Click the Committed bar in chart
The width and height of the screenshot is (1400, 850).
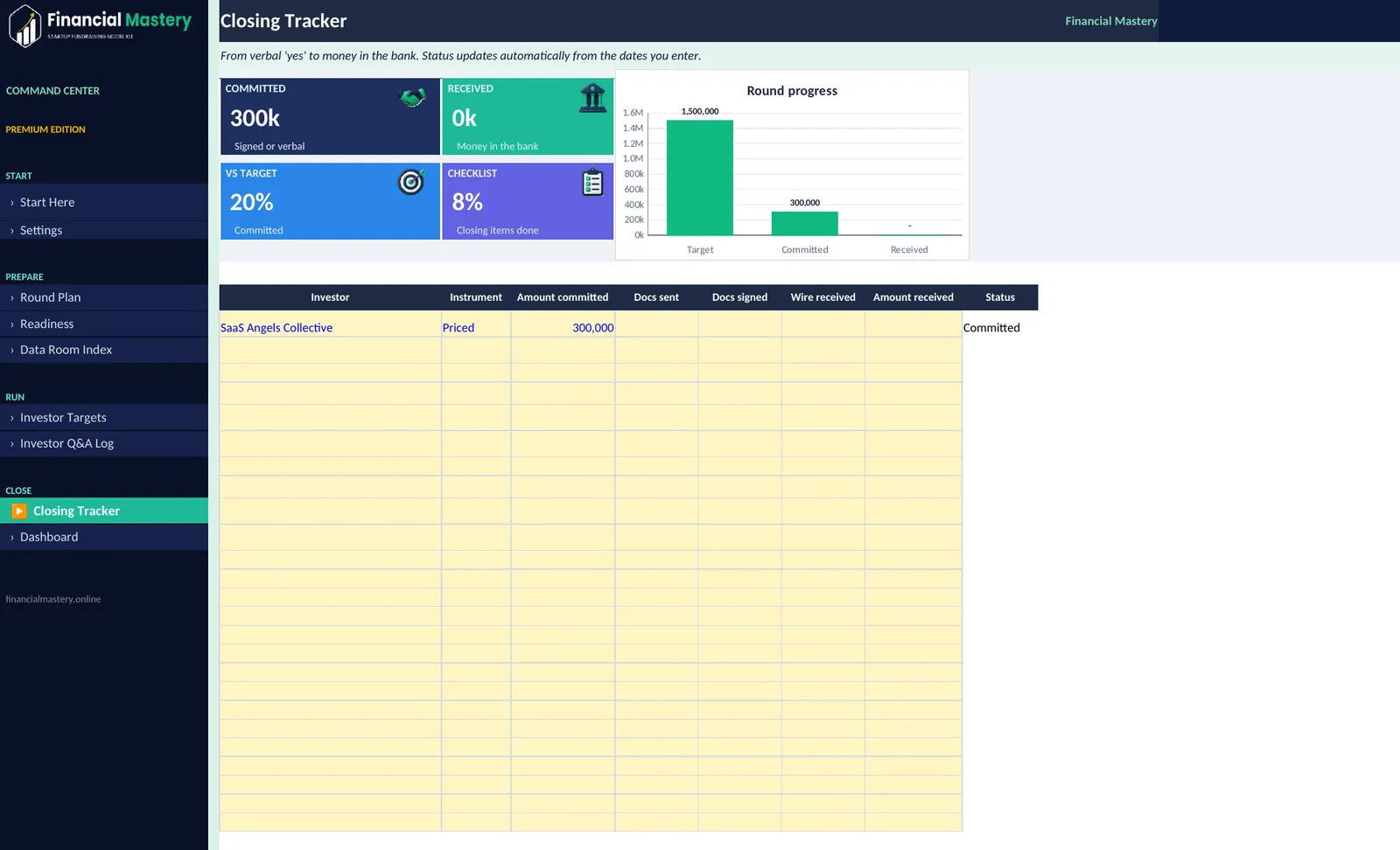point(805,224)
